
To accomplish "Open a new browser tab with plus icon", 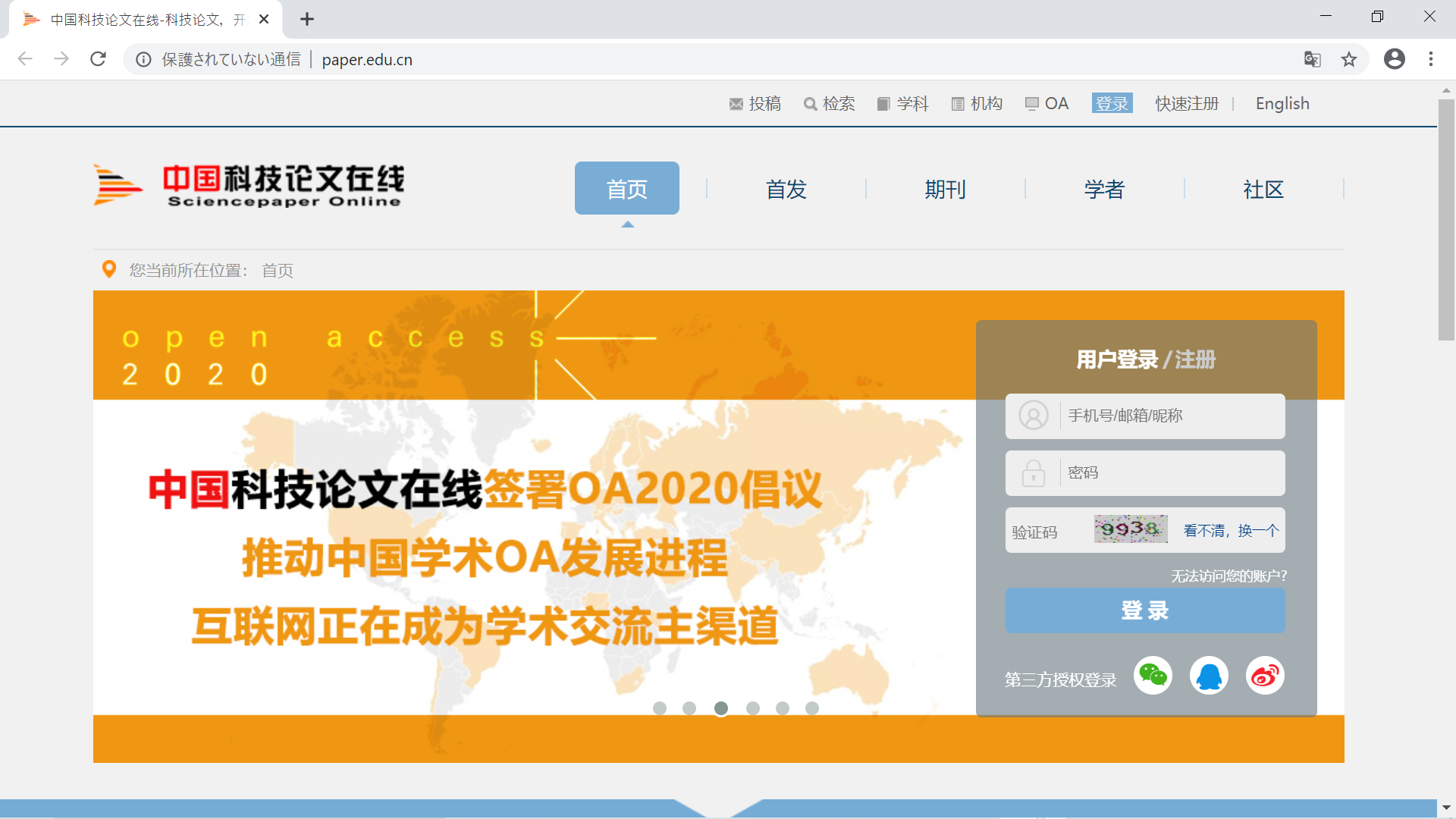I will pyautogui.click(x=307, y=19).
